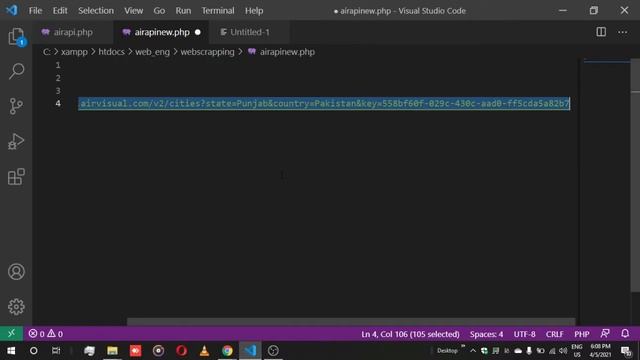The width and height of the screenshot is (640, 360).
Task: Click line number 1 in gutter
Action: tap(58, 65)
